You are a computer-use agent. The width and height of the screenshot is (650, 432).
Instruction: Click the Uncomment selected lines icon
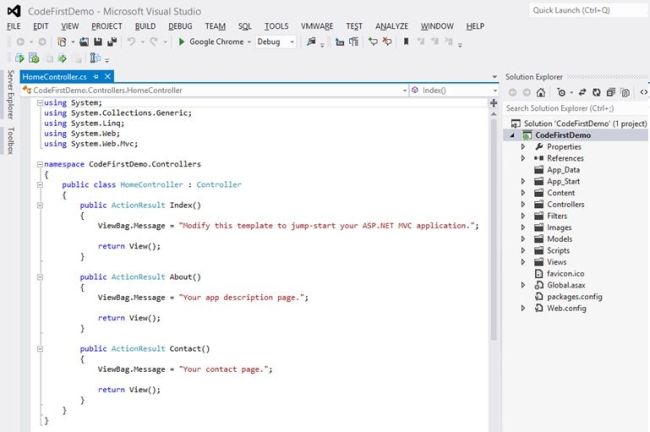(387, 41)
